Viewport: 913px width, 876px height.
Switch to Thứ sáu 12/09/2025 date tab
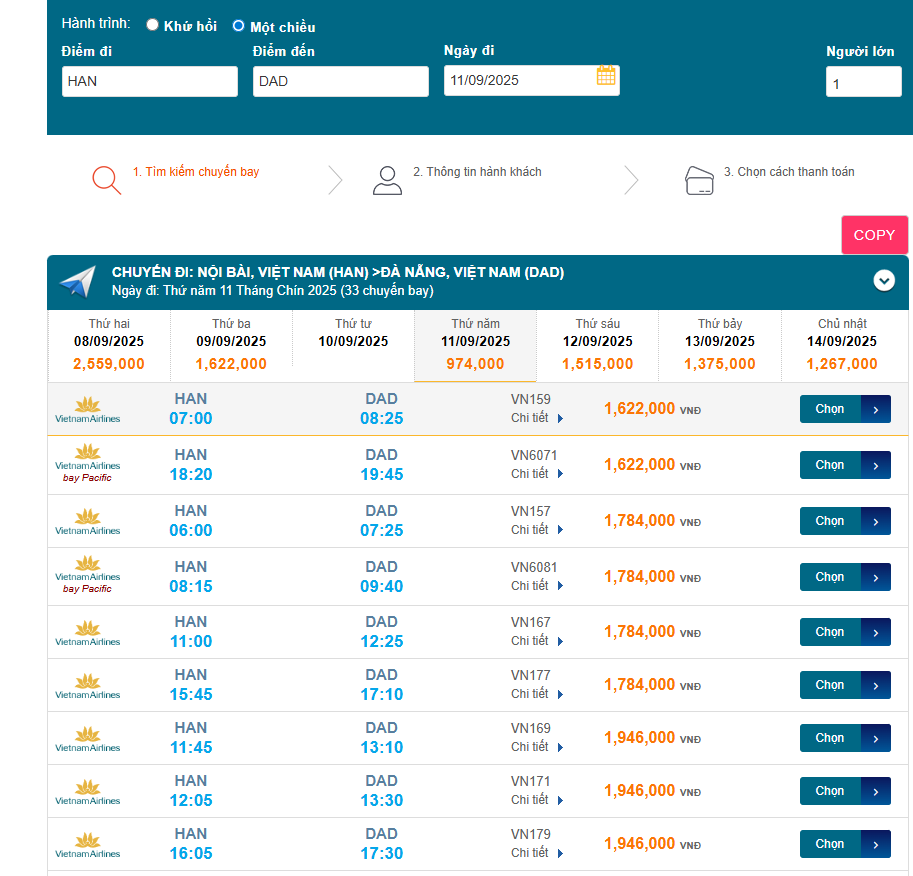click(x=597, y=345)
